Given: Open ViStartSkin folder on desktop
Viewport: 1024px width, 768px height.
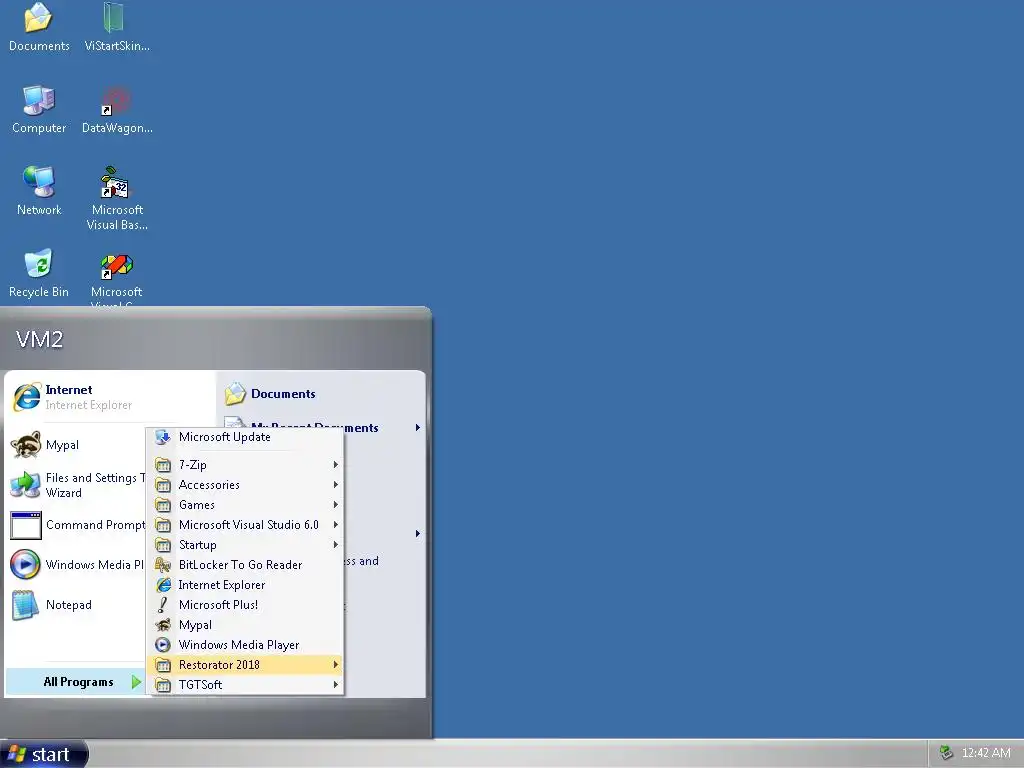Looking at the screenshot, I should coord(116,26).
